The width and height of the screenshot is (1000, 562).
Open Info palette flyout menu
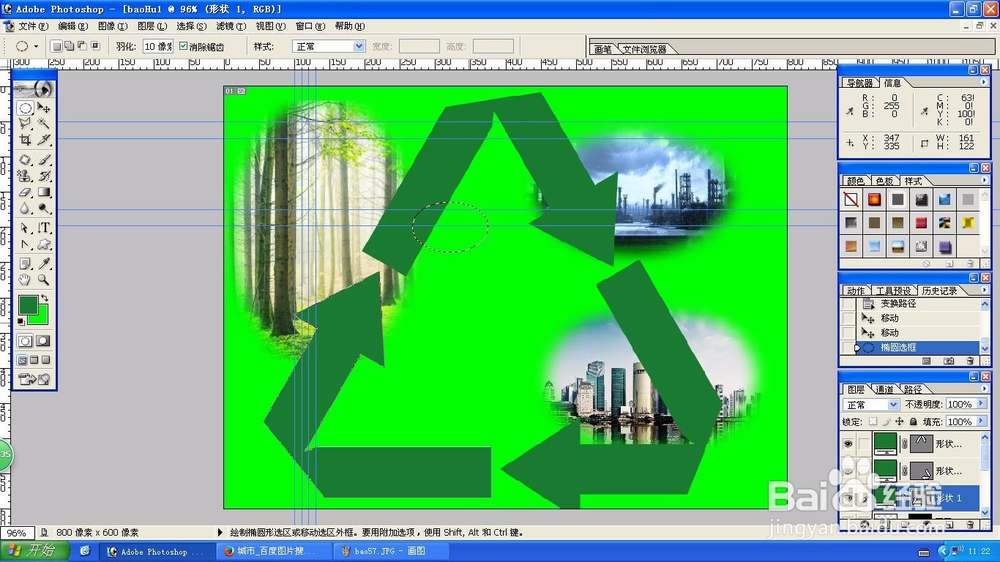[x=983, y=82]
